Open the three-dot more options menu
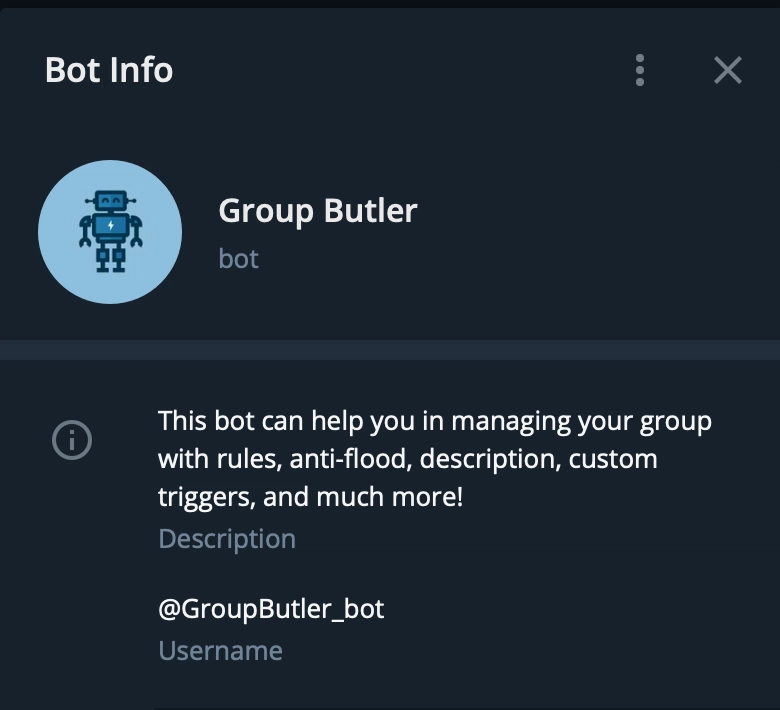 tap(640, 70)
